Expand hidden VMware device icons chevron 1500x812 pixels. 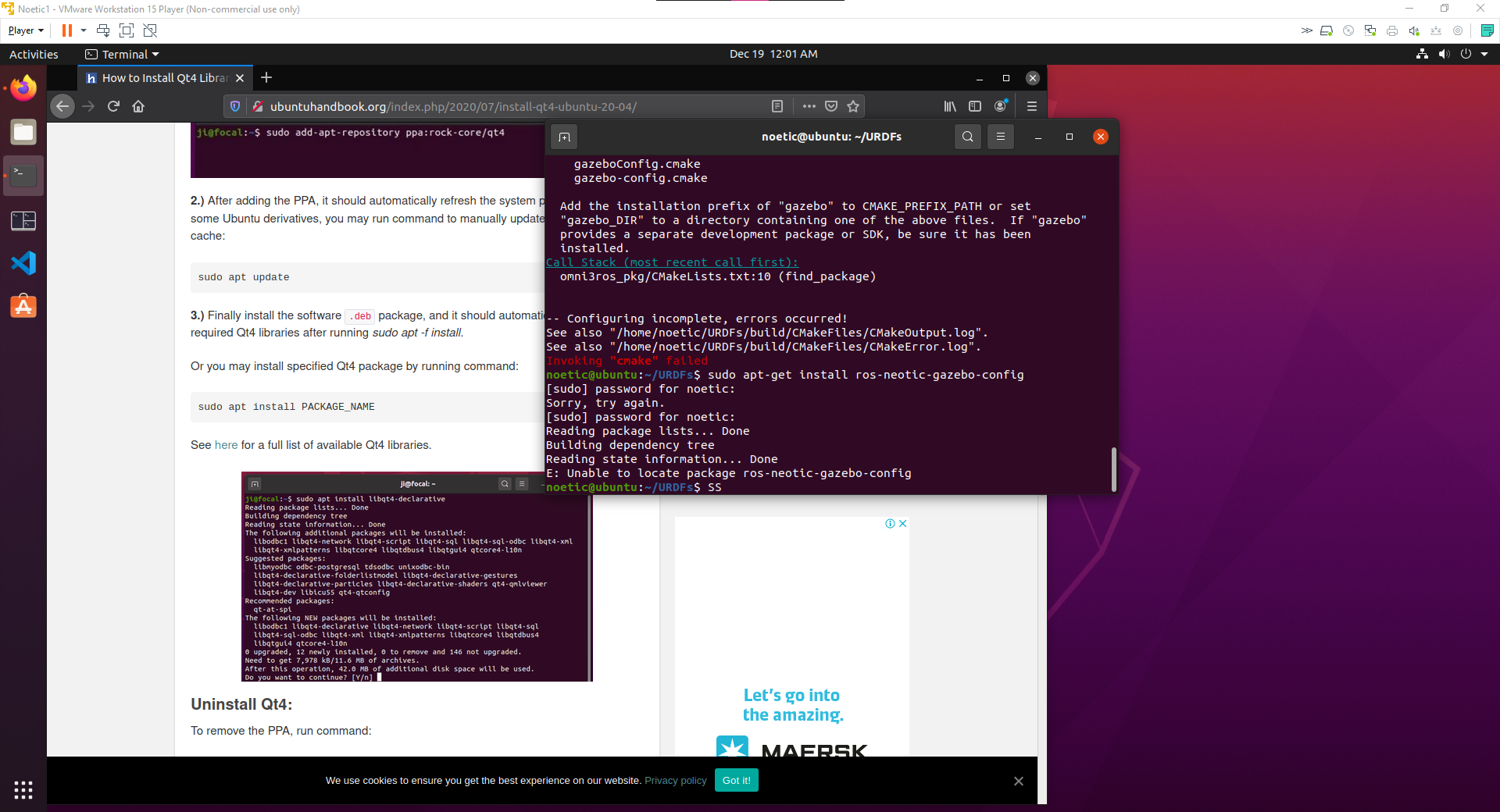pyautogui.click(x=1306, y=30)
